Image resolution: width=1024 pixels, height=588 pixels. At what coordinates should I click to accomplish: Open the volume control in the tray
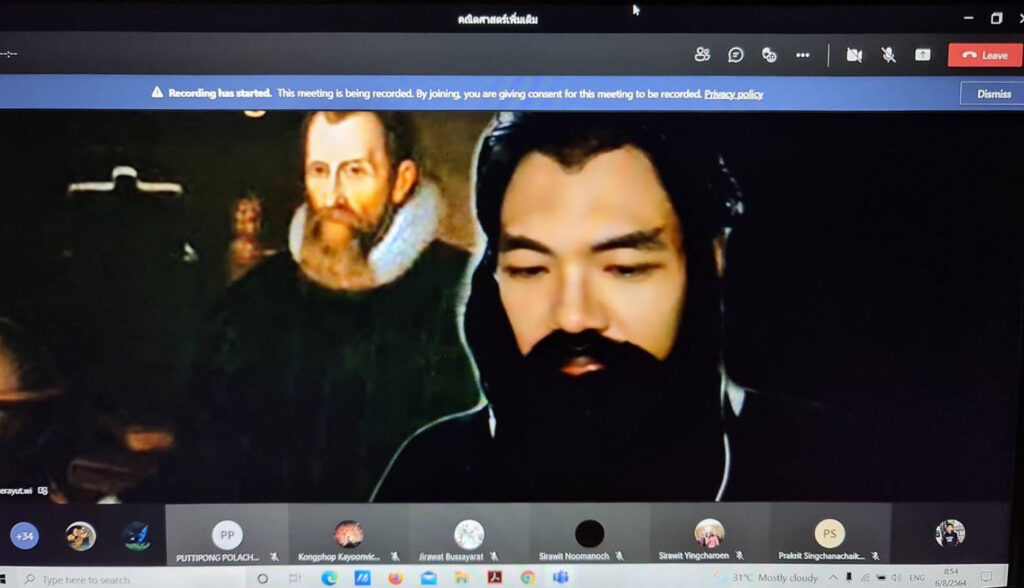click(897, 578)
